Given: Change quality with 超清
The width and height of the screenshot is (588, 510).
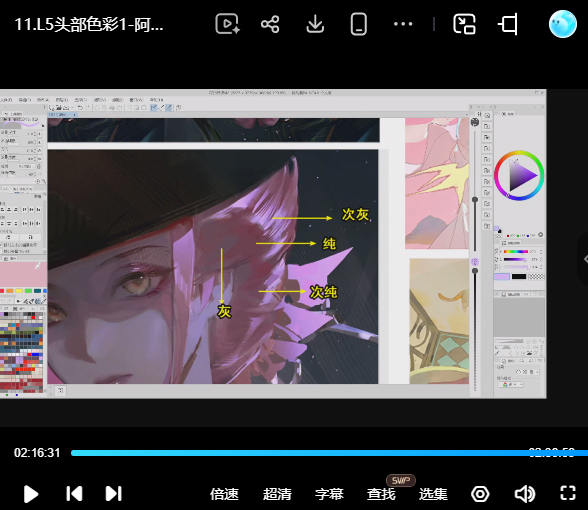Looking at the screenshot, I should pyautogui.click(x=277, y=494).
